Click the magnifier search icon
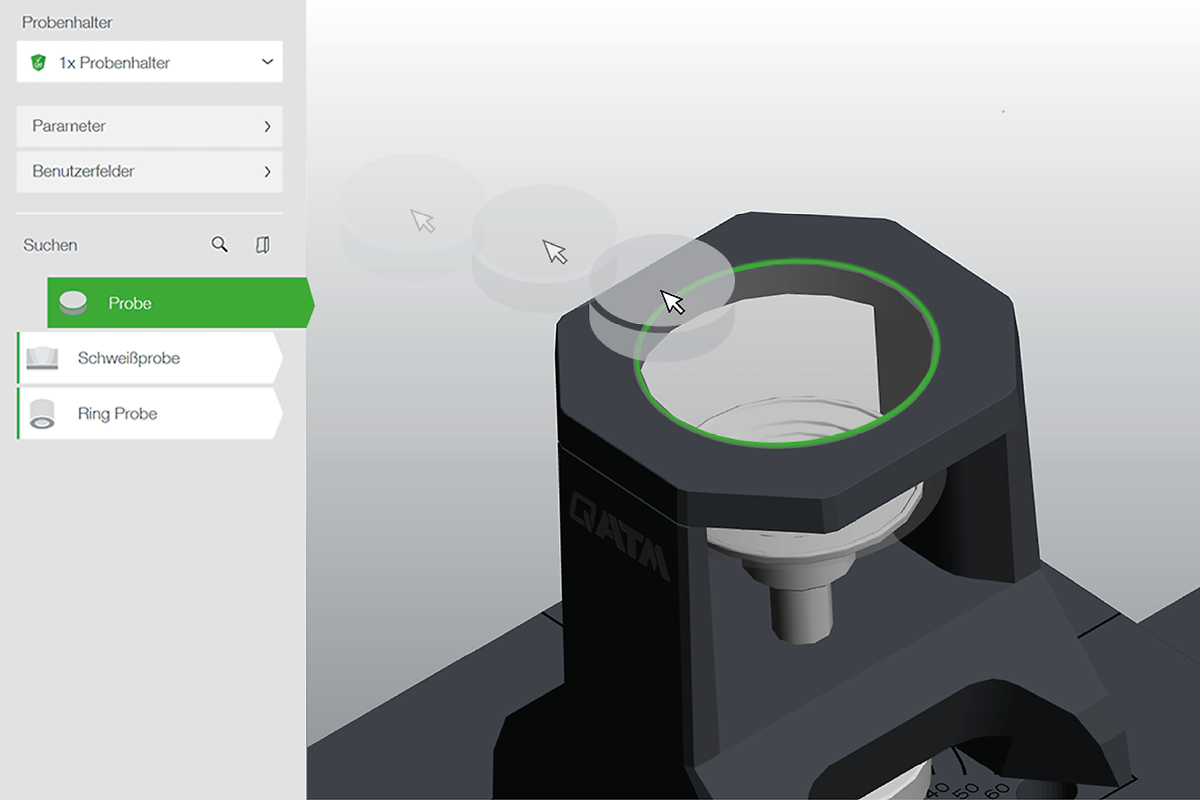The width and height of the screenshot is (1200, 800). click(x=220, y=245)
